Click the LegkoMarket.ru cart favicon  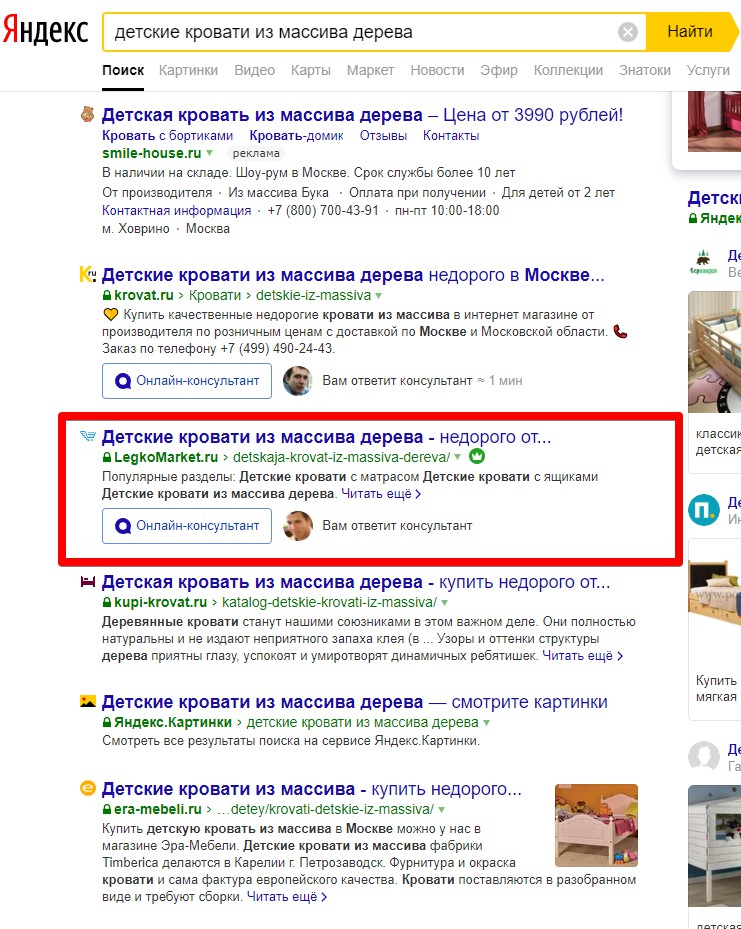point(88,437)
